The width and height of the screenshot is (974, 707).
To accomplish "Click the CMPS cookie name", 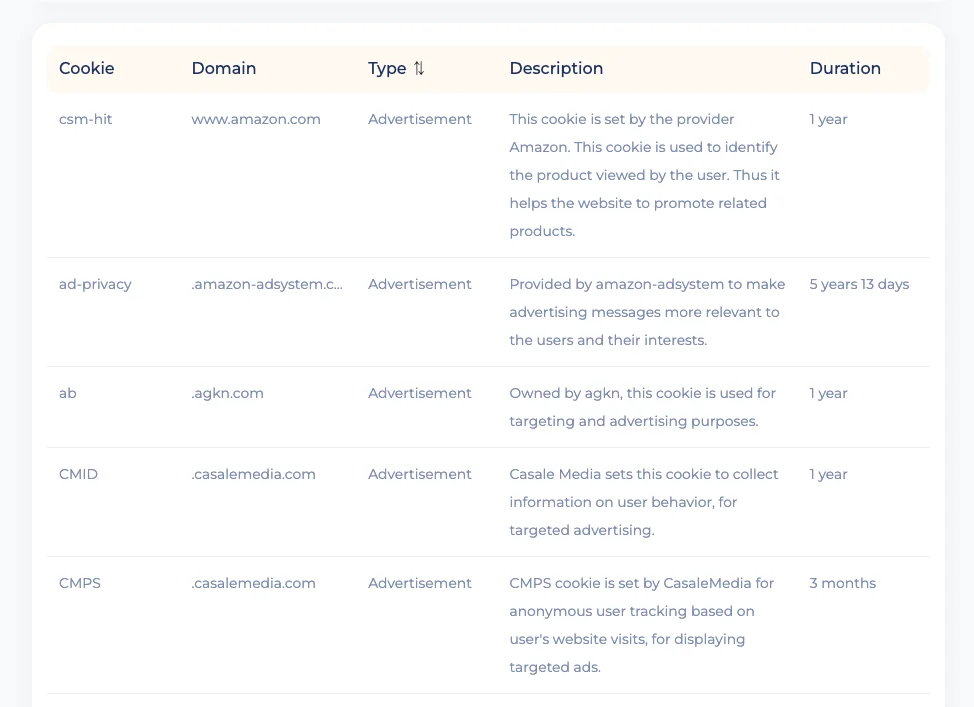I will (x=80, y=583).
